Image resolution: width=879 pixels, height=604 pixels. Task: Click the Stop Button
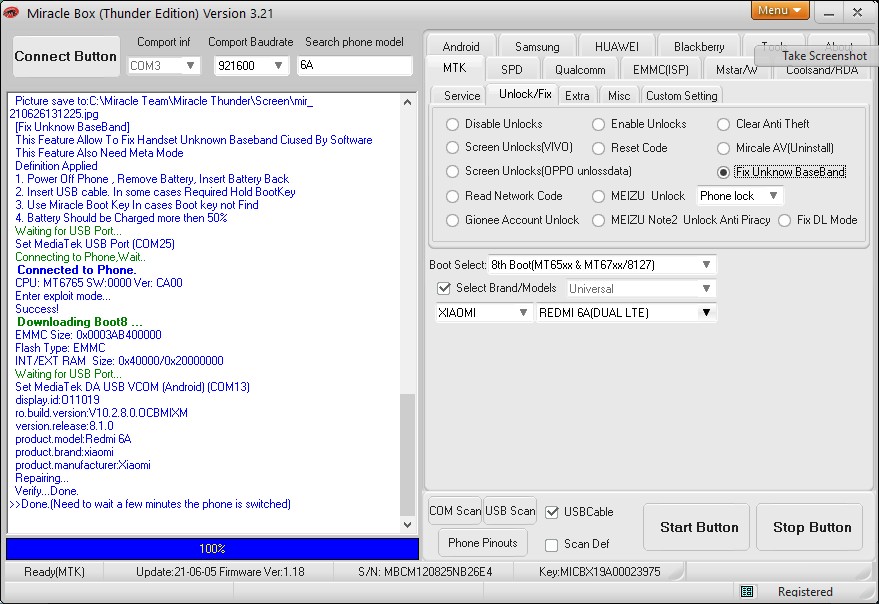809,527
